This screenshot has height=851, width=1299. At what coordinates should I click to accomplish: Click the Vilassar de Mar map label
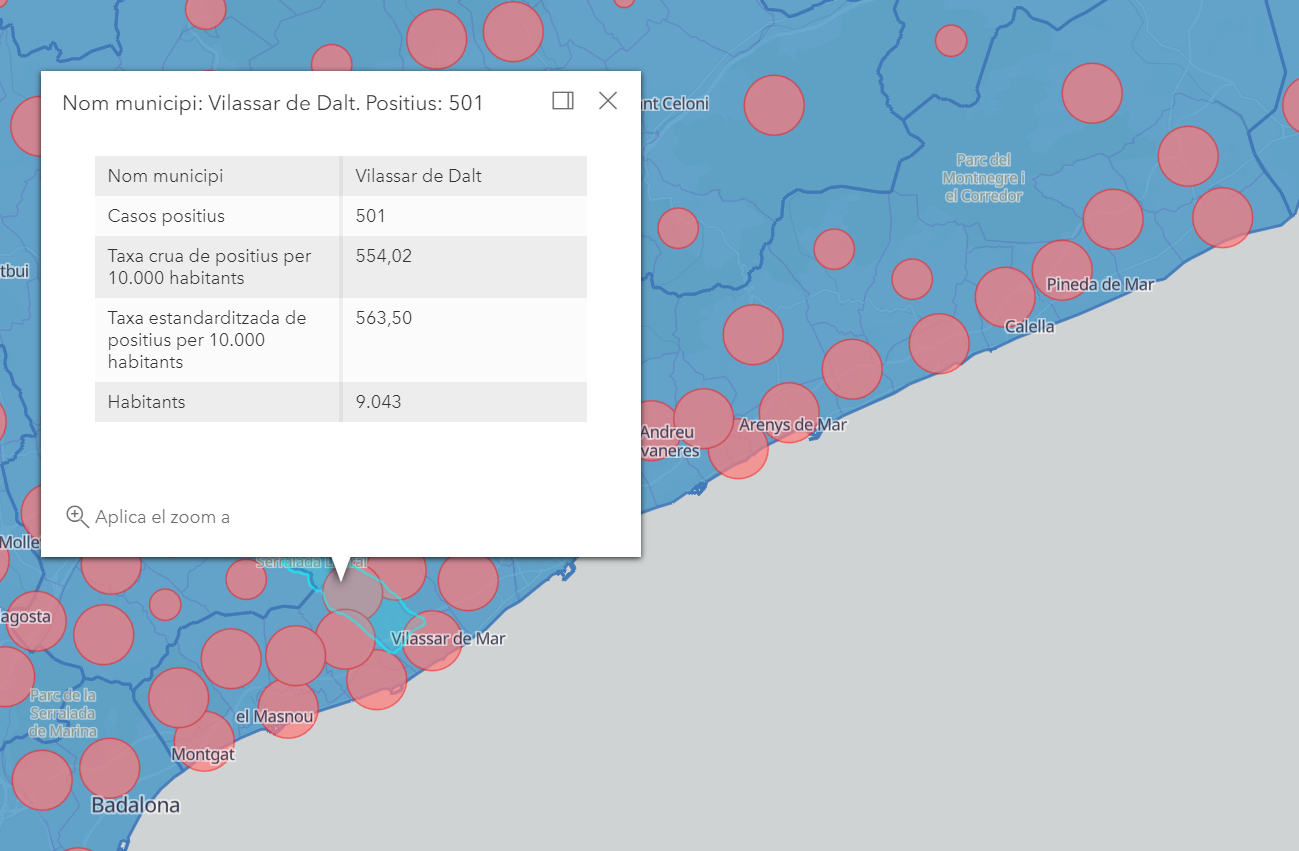(x=449, y=639)
